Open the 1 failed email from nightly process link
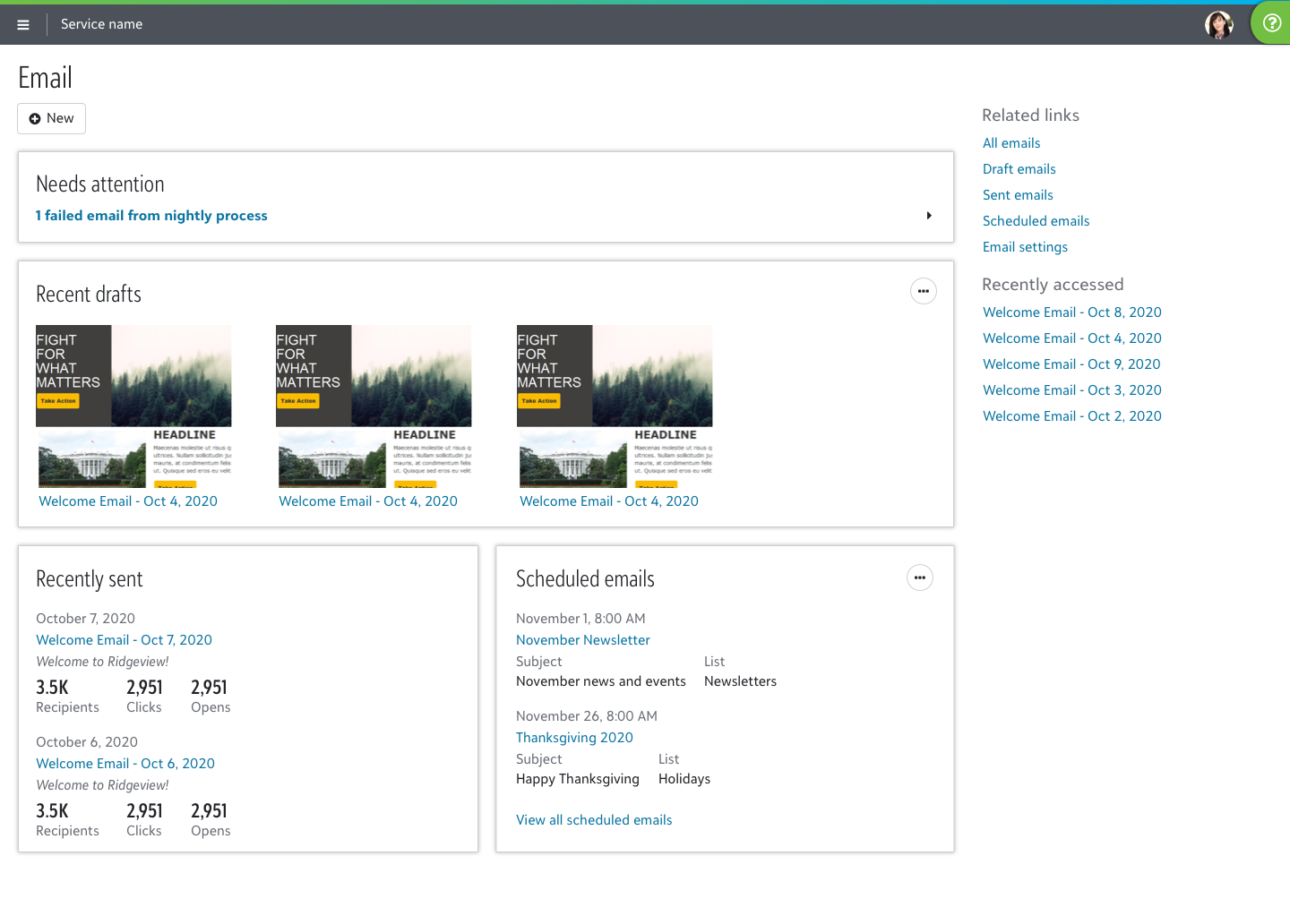 pyautogui.click(x=151, y=216)
